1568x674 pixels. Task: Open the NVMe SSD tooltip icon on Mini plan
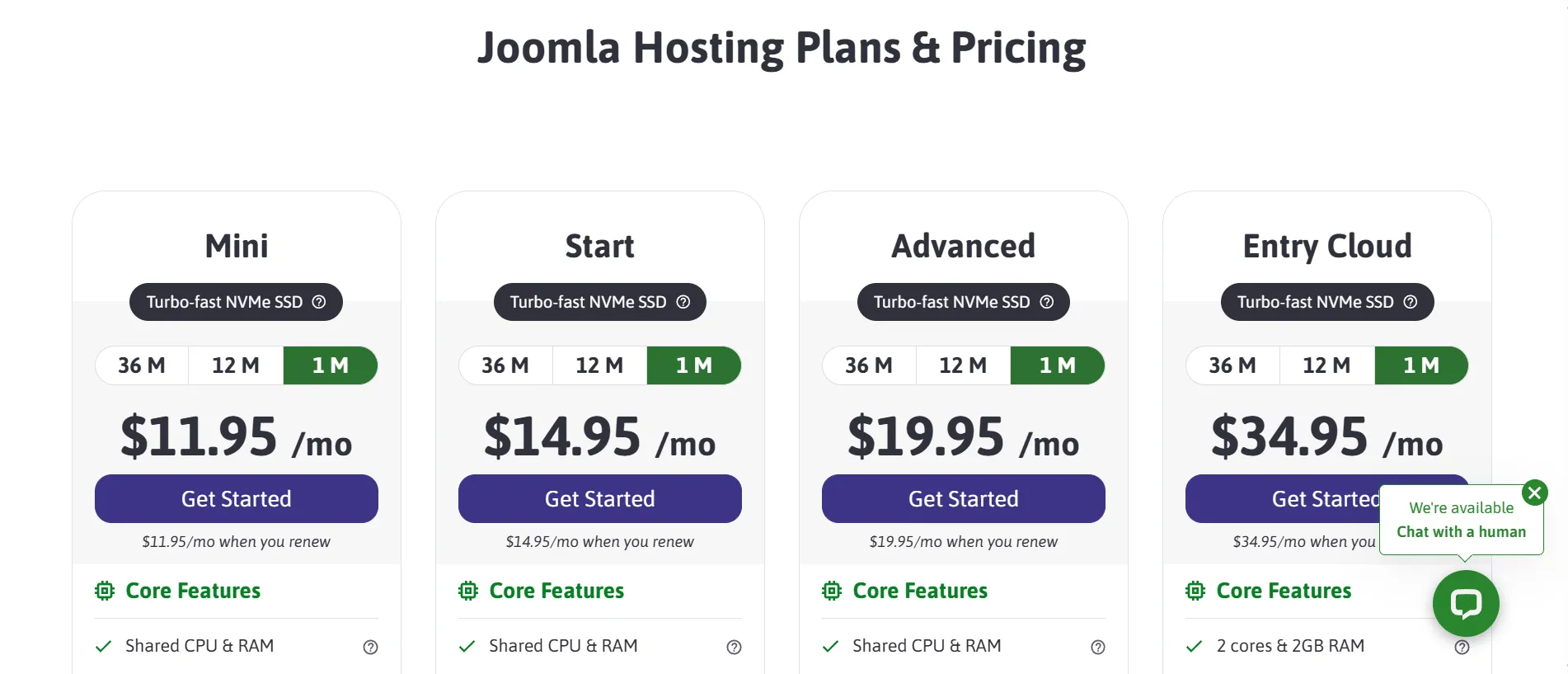pyautogui.click(x=320, y=302)
